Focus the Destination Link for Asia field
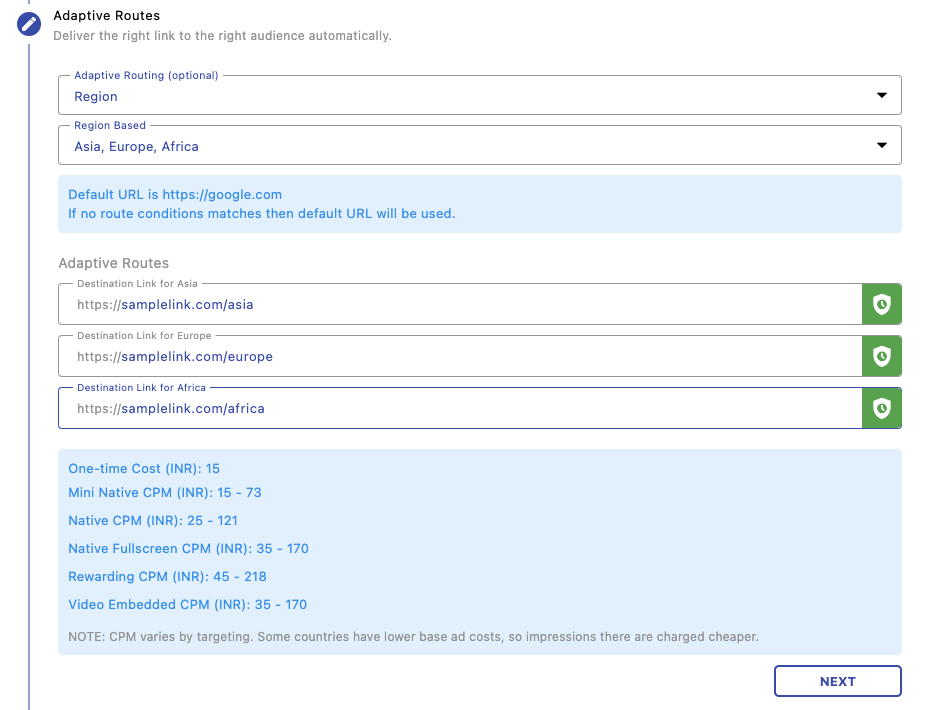Image resolution: width=930 pixels, height=710 pixels. tap(460, 305)
